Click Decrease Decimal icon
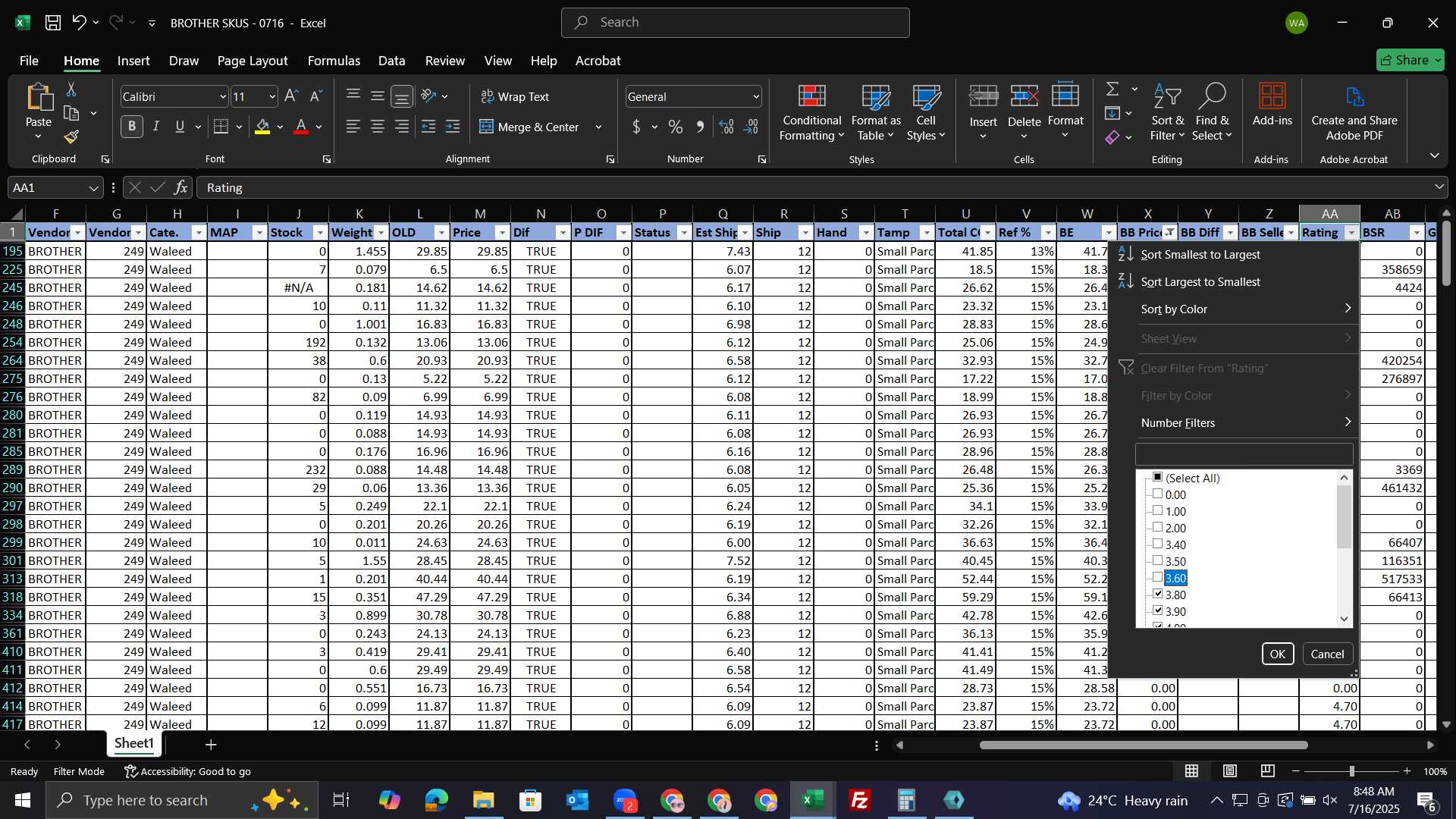 752,127
